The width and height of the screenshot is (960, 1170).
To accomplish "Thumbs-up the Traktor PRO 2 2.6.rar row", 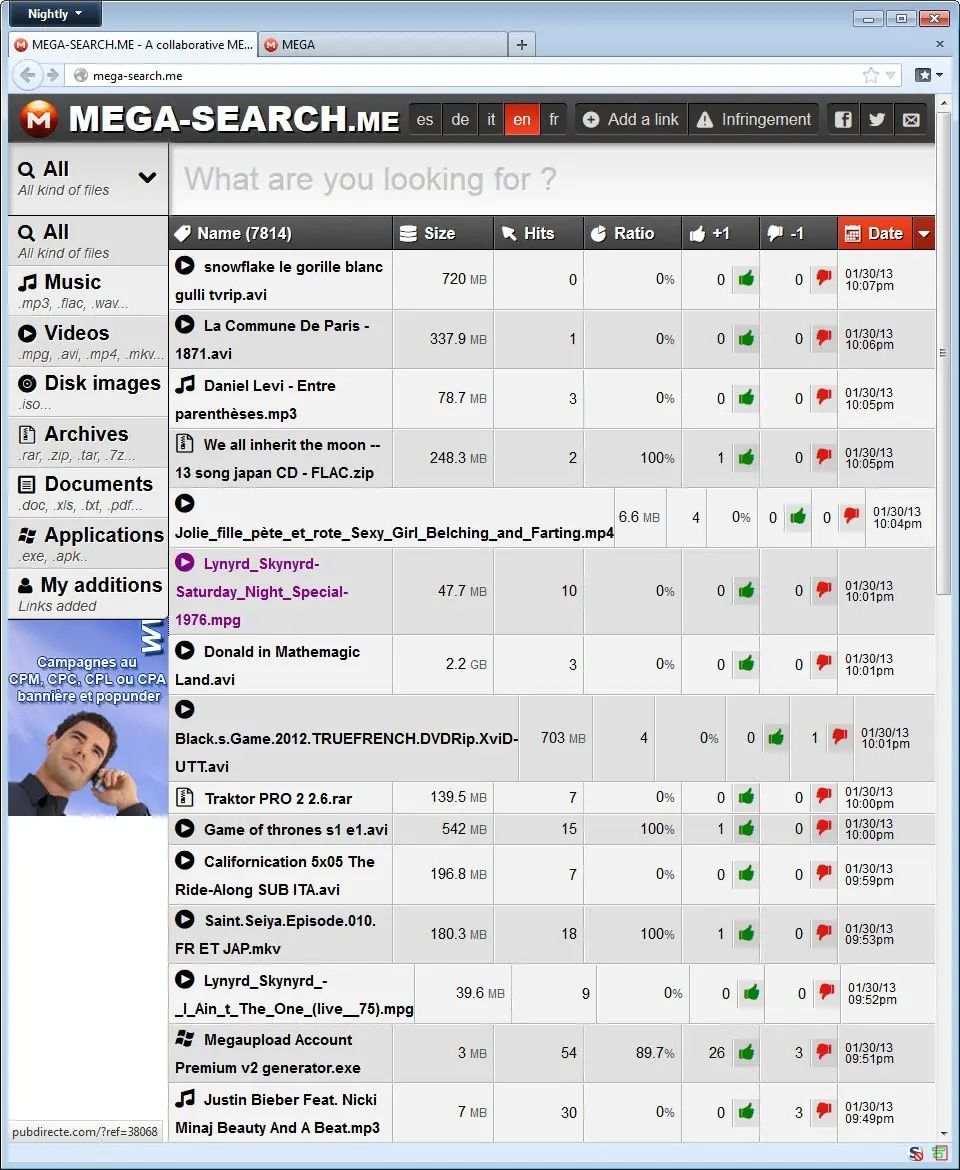I will (x=746, y=796).
